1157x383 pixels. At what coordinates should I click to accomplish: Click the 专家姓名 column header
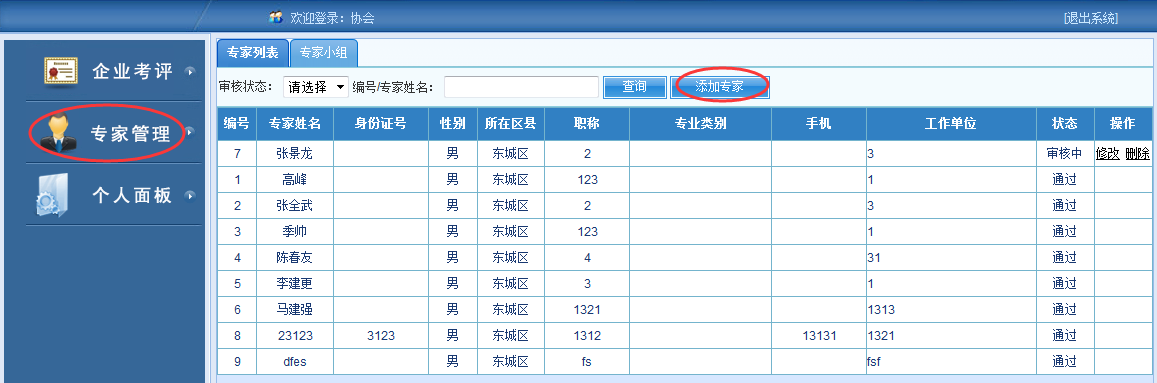(295, 123)
